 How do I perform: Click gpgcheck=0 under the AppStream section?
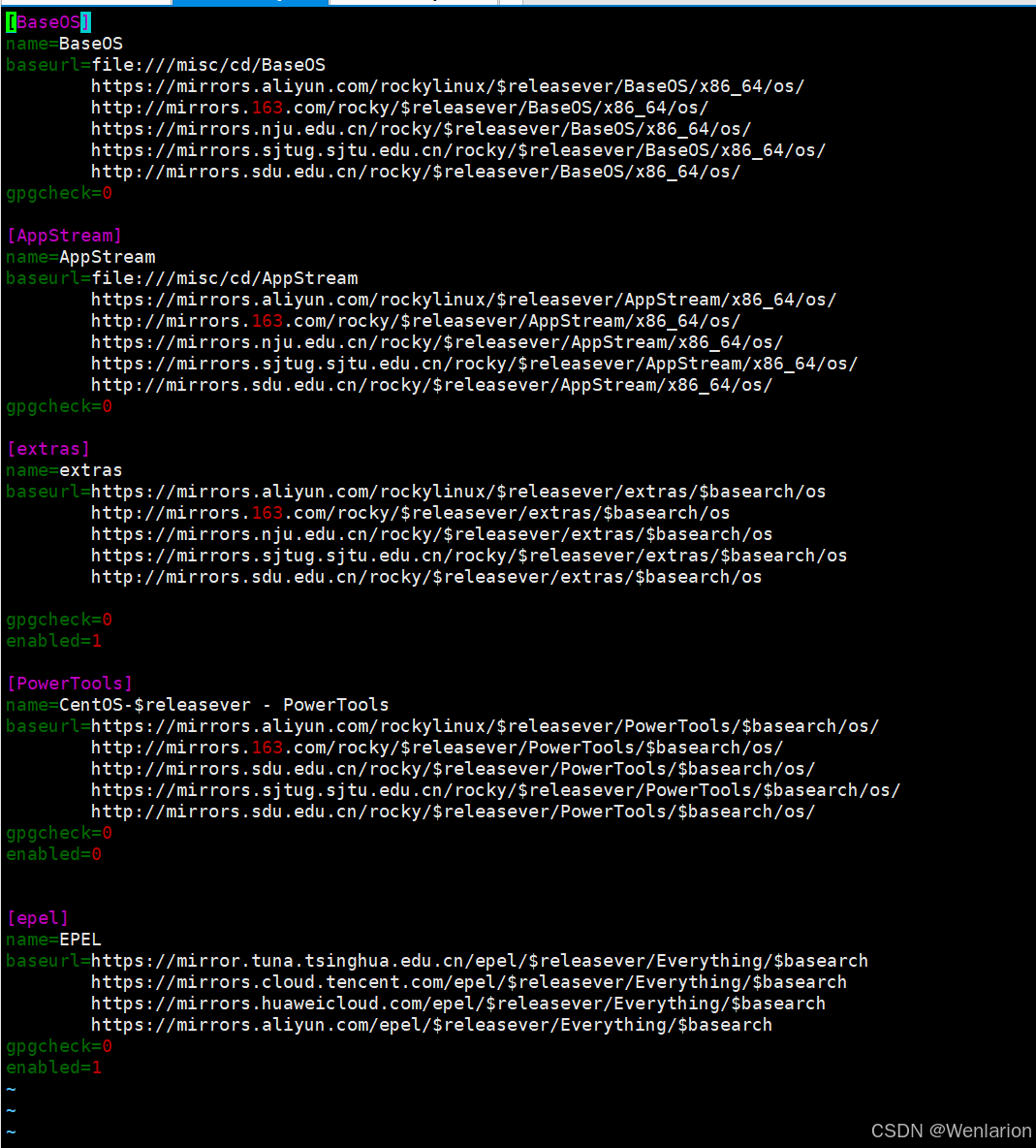click(59, 406)
